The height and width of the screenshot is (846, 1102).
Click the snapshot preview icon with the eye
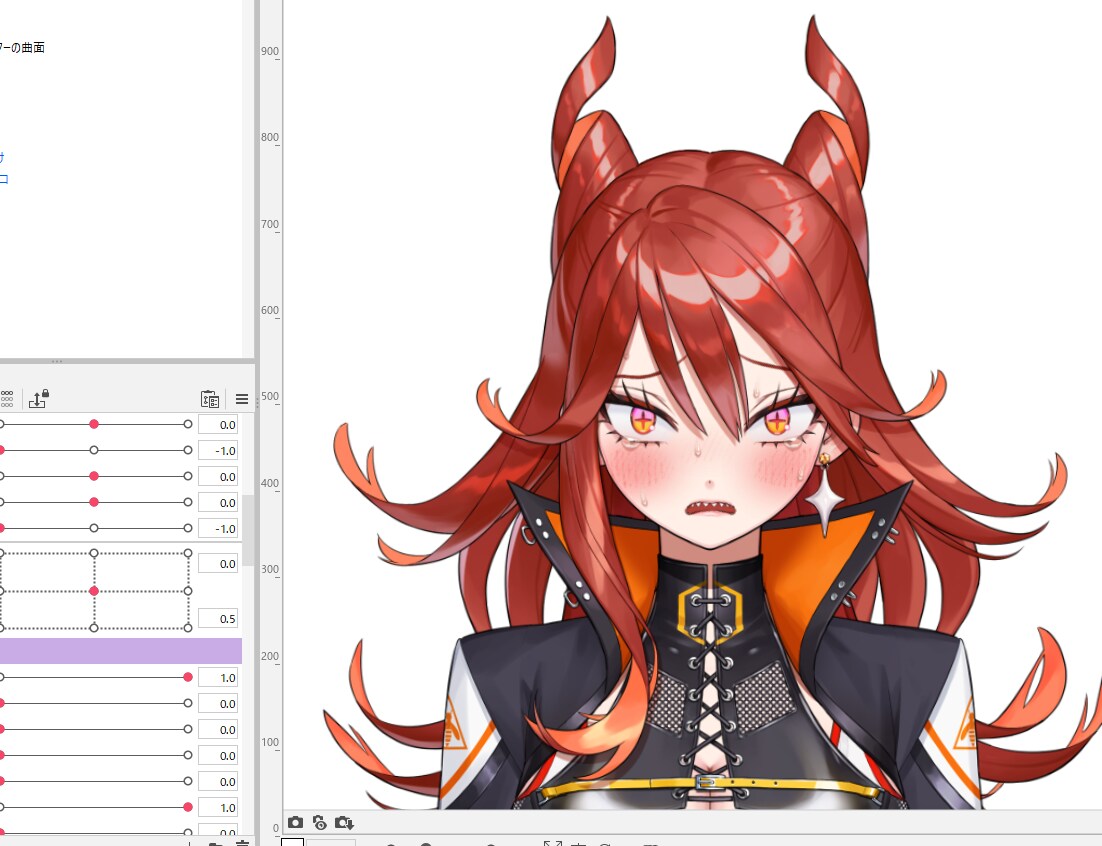[320, 822]
